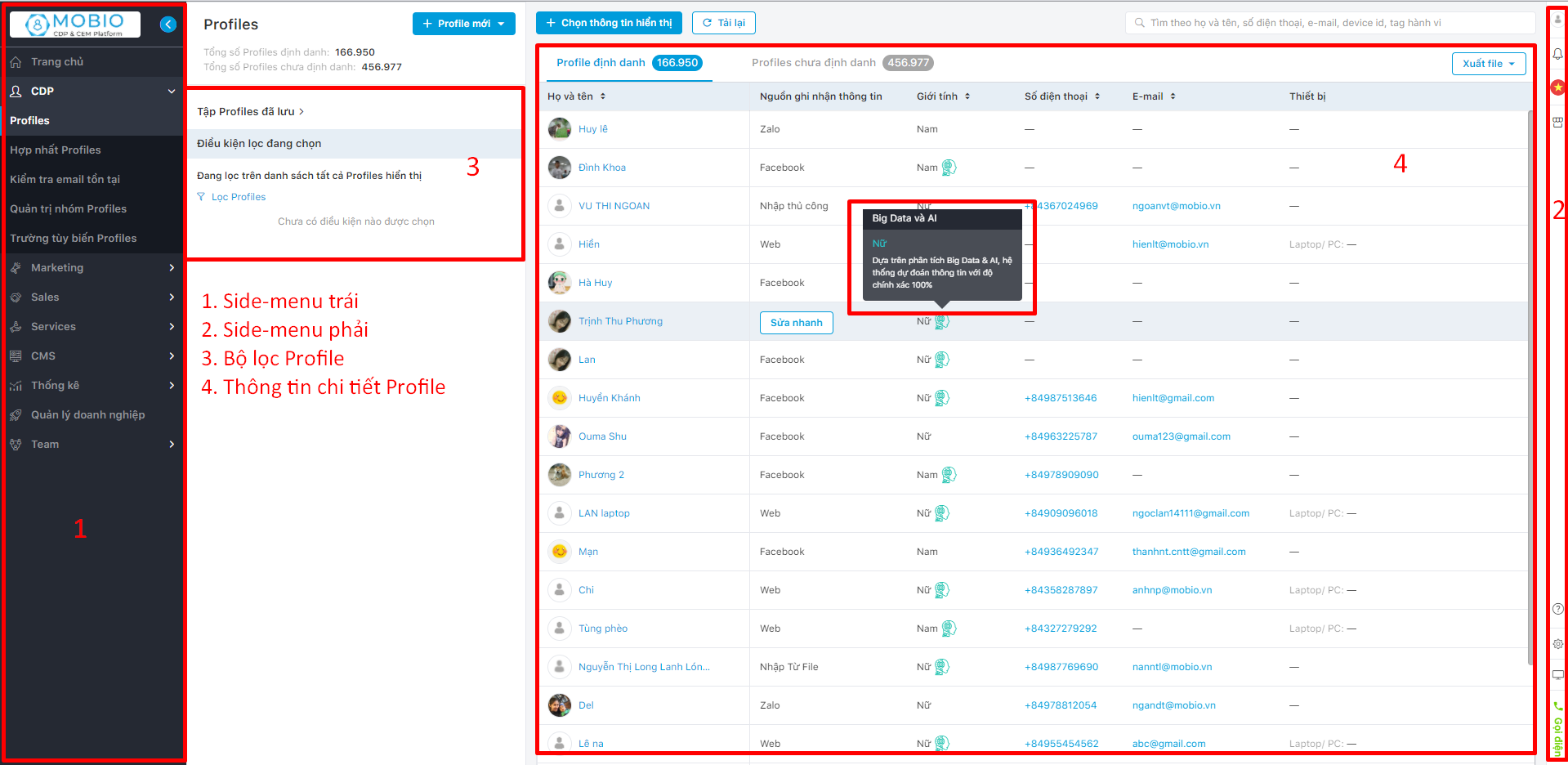This screenshot has height=765, width=1568.
Task: Click the Quản lý doanh nghiệp icon
Action: click(16, 415)
